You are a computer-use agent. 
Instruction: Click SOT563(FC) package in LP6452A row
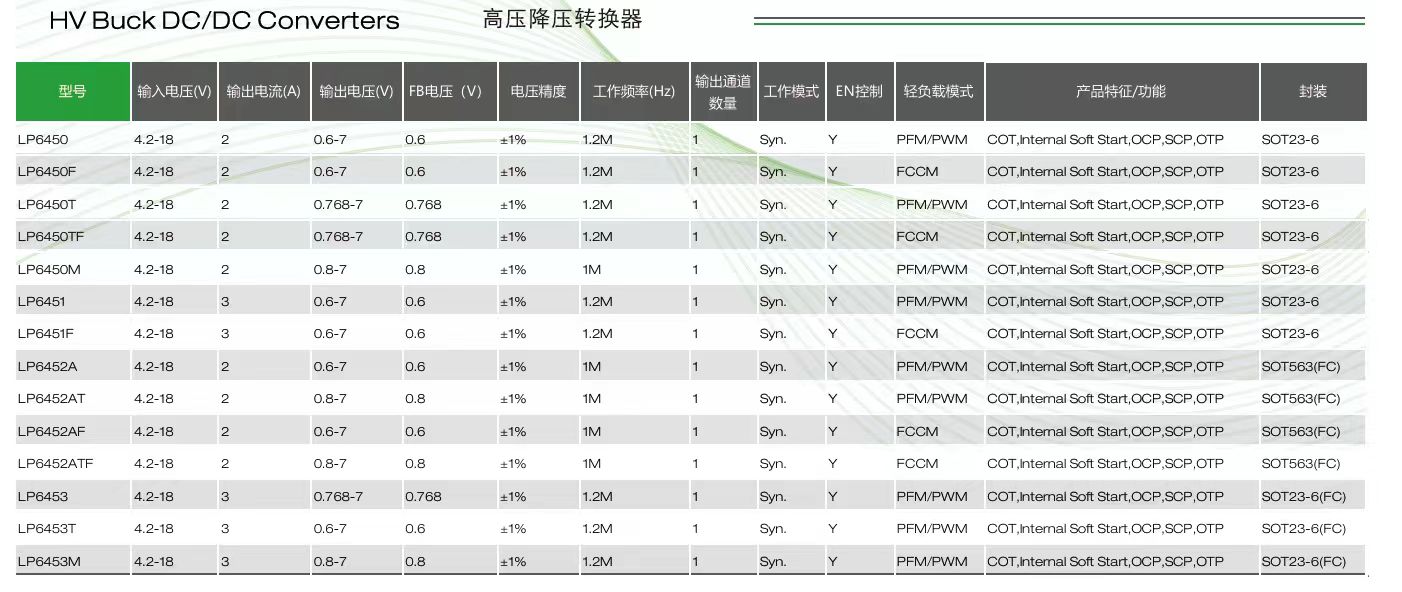pos(1301,367)
